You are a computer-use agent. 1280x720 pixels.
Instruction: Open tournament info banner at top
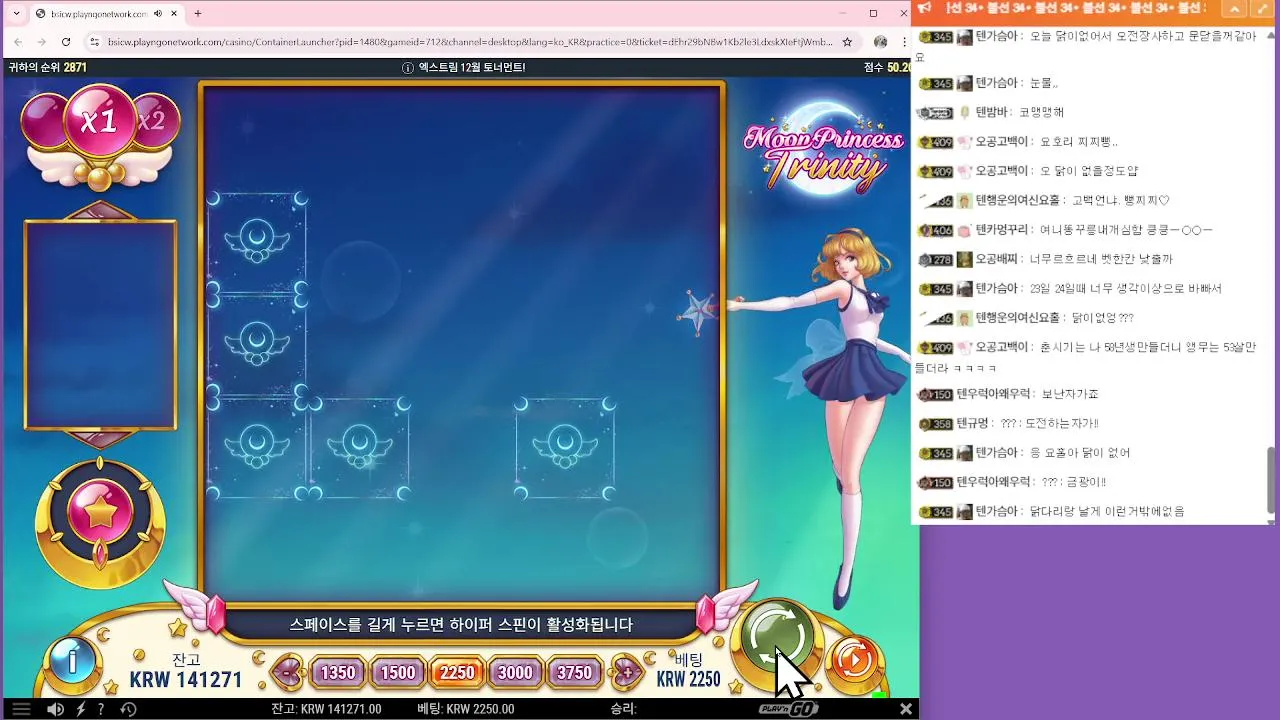point(462,68)
